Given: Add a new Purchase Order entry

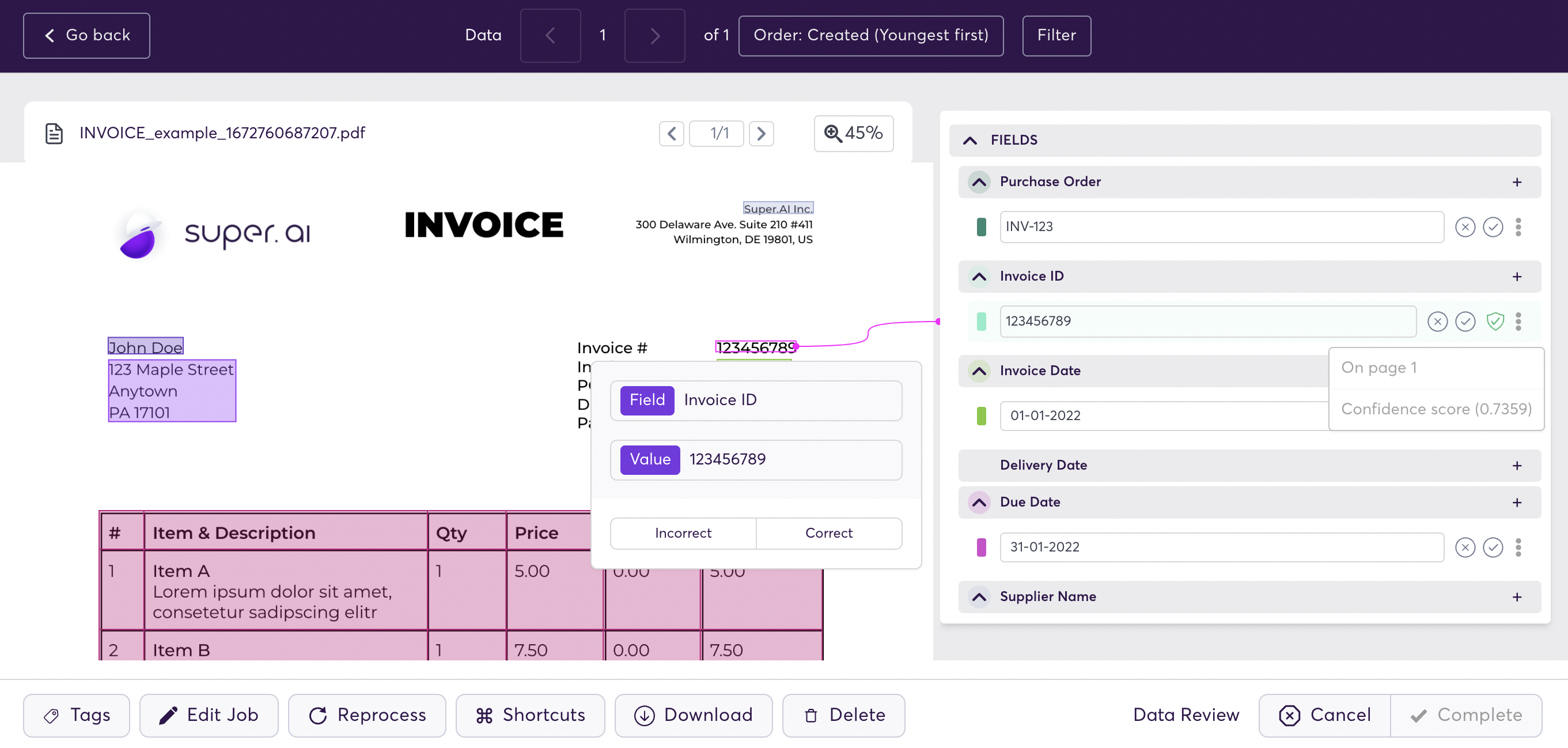Looking at the screenshot, I should tap(1517, 182).
